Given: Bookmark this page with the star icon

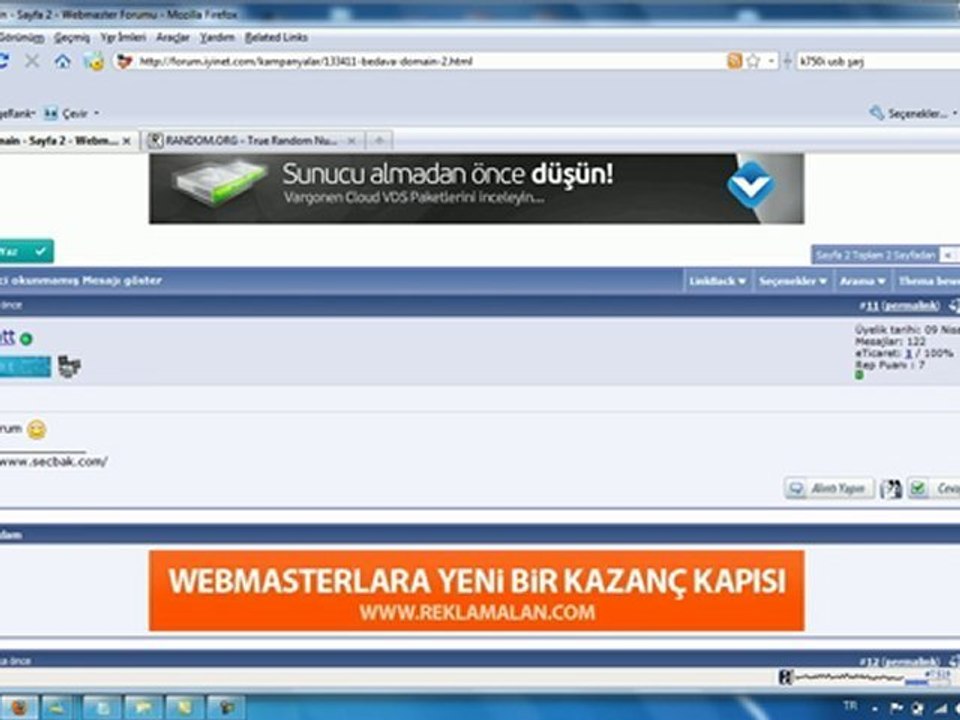Looking at the screenshot, I should 753,61.
